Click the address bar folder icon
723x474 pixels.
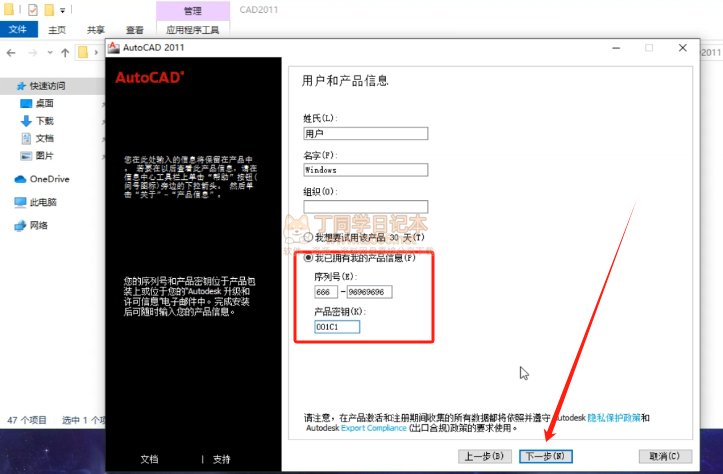point(83,52)
